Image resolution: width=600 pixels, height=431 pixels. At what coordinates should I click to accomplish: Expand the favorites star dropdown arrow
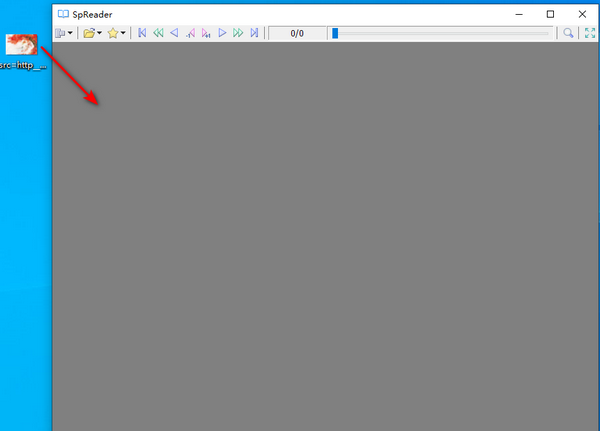pos(124,33)
